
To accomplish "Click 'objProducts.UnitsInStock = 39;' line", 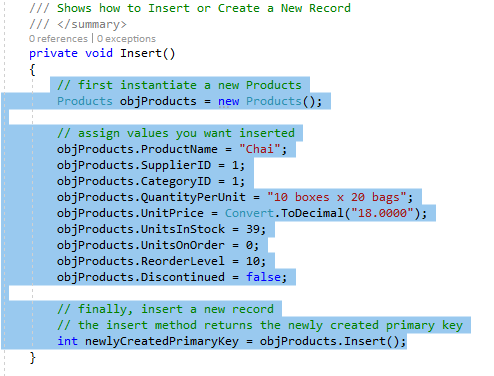I will pos(161,229).
